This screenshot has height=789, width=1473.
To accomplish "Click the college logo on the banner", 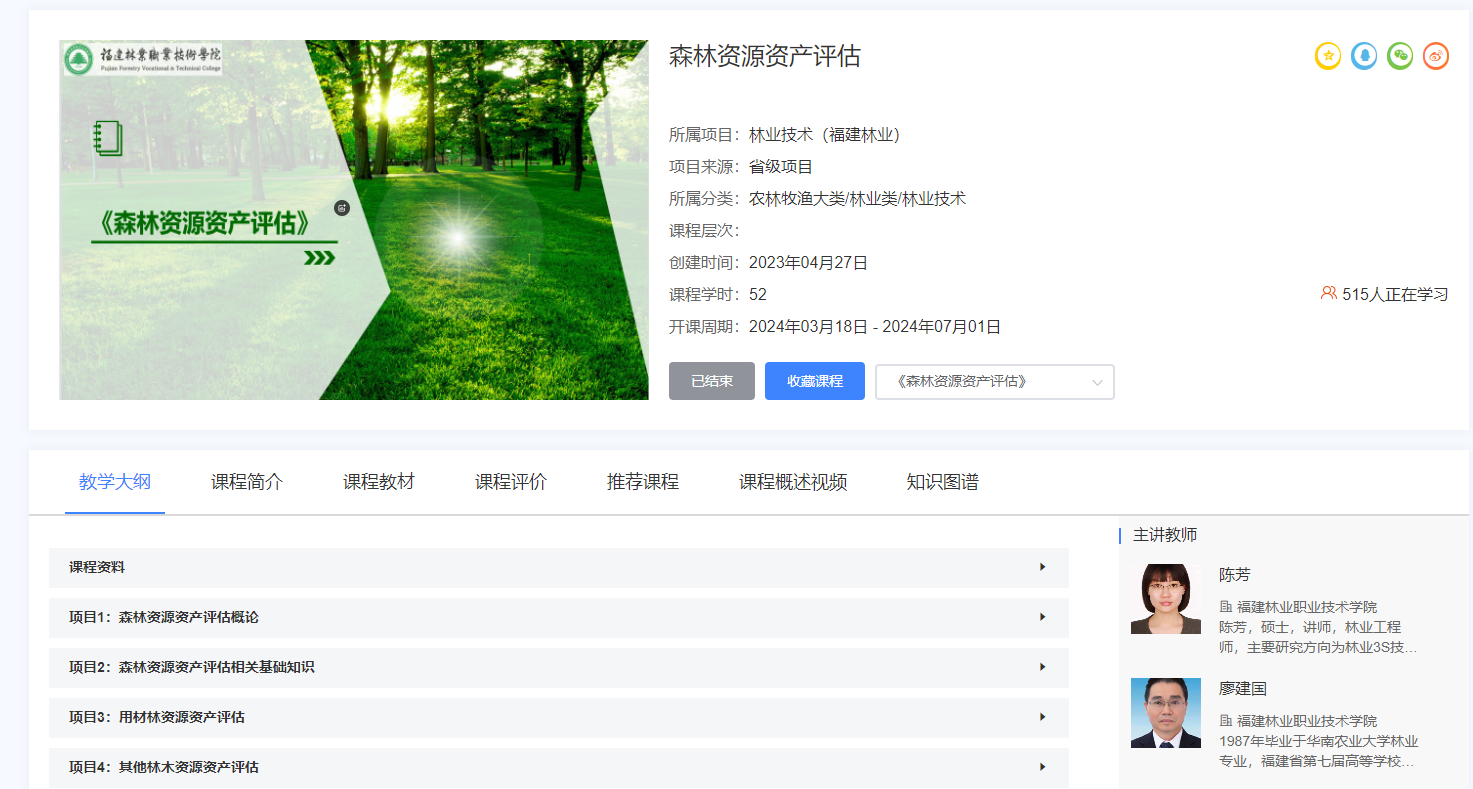I will (142, 59).
